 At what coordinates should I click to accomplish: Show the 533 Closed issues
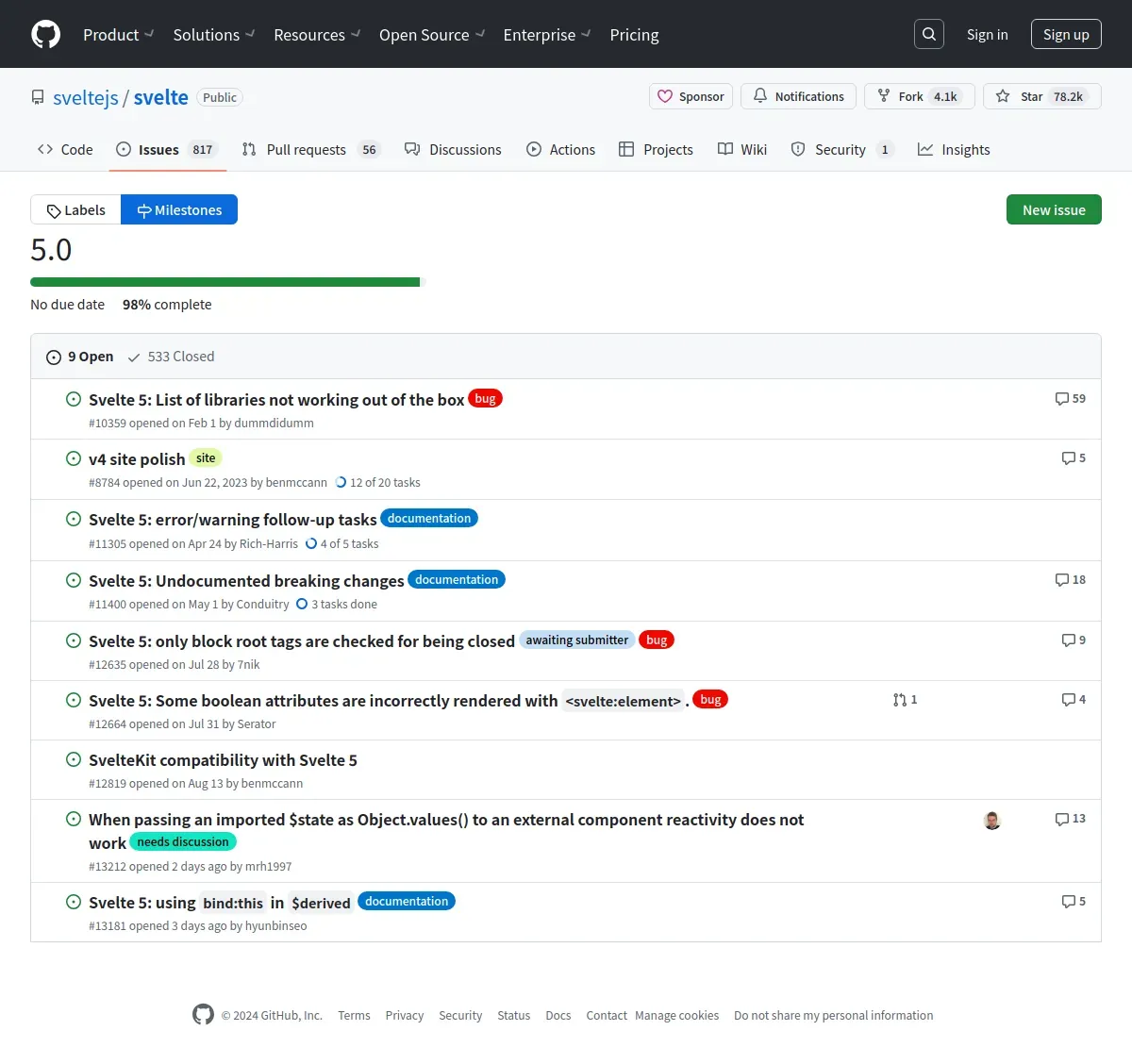pyautogui.click(x=171, y=357)
